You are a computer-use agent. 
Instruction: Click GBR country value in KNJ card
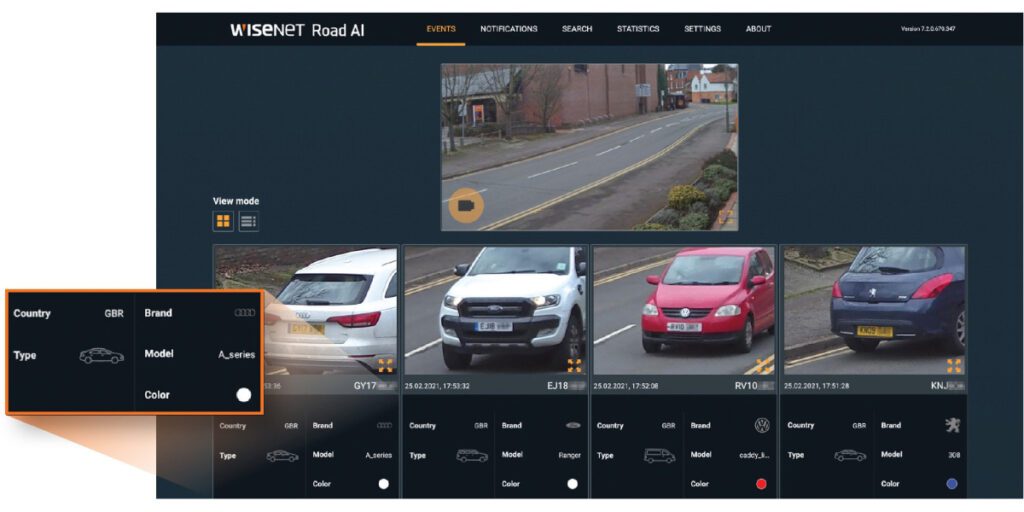[x=859, y=425]
